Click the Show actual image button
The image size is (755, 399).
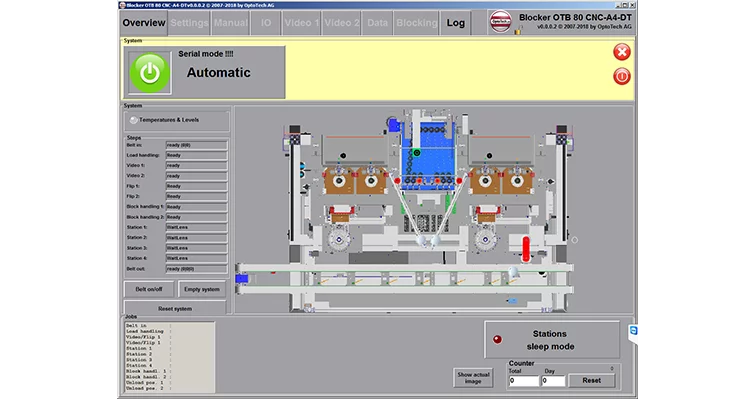pyautogui.click(x=473, y=378)
